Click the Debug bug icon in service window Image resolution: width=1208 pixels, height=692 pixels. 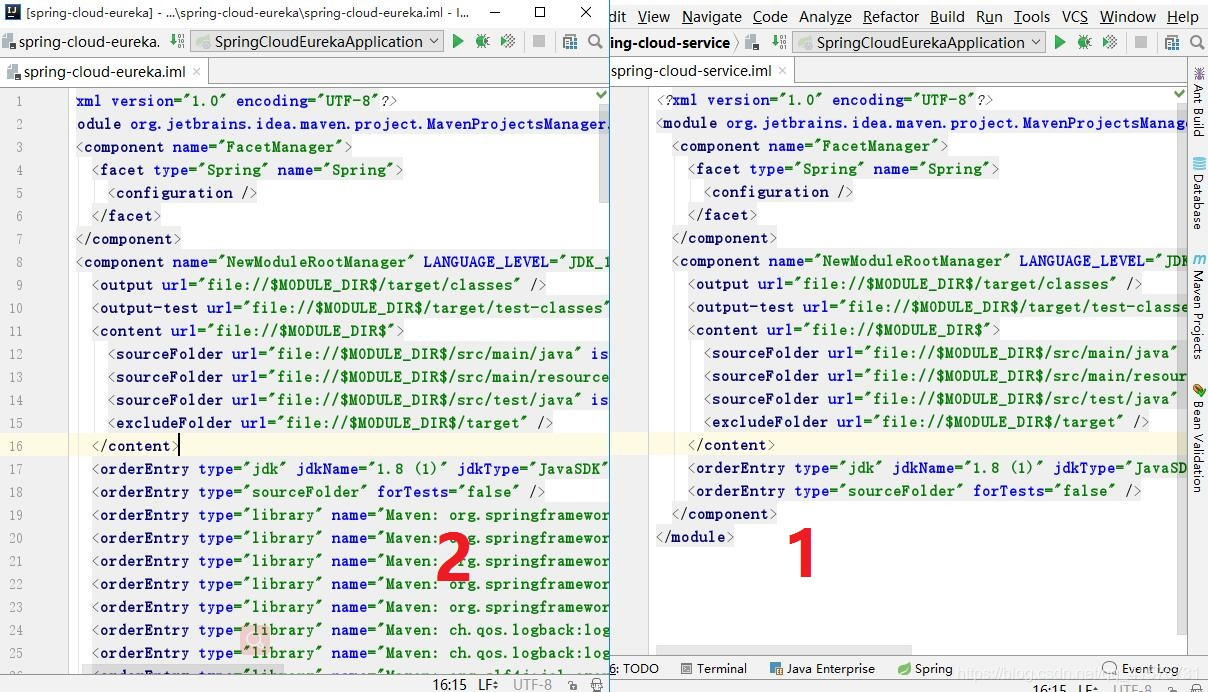(1085, 42)
